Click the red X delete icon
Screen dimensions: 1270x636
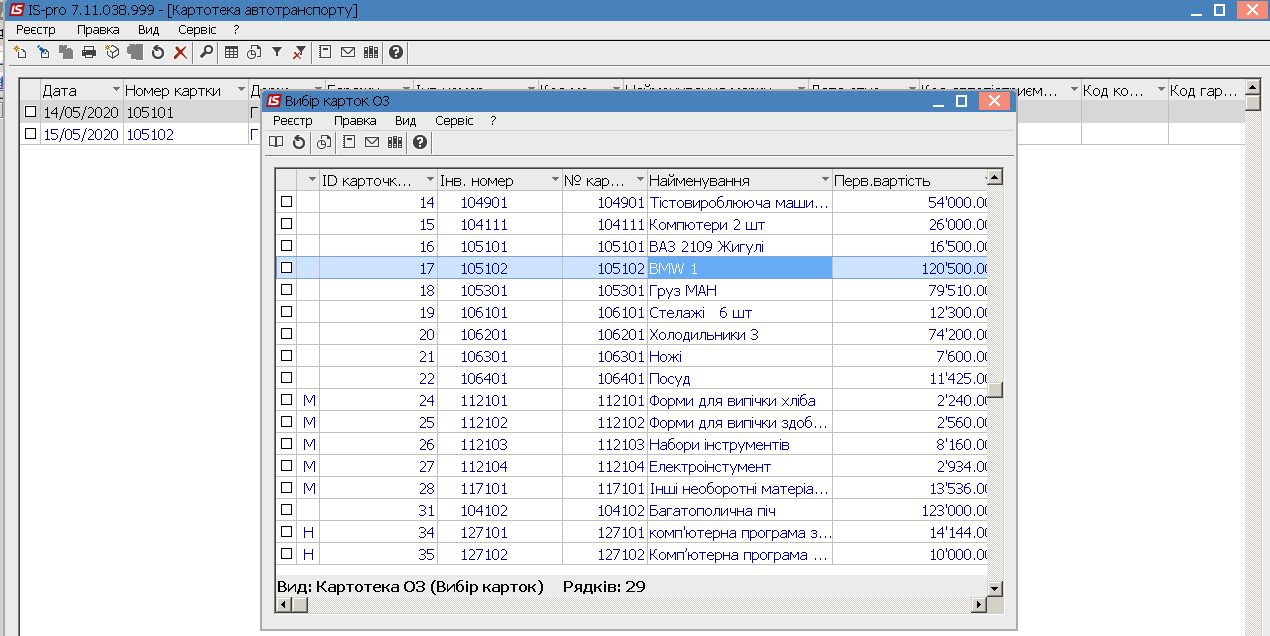click(x=180, y=52)
